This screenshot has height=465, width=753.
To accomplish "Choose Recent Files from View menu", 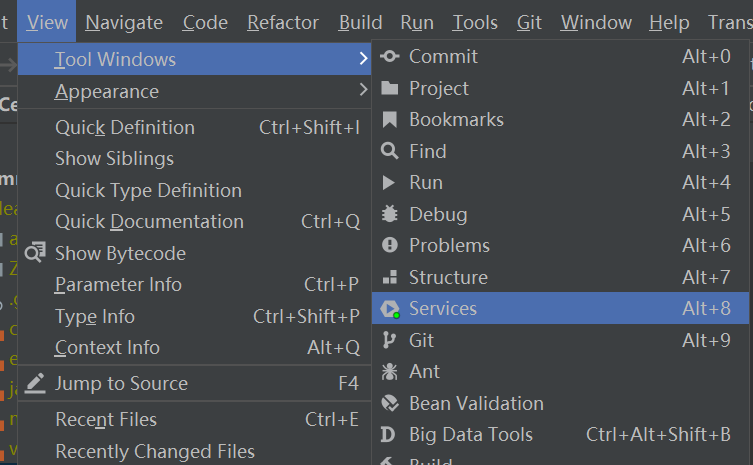I will tap(105, 420).
